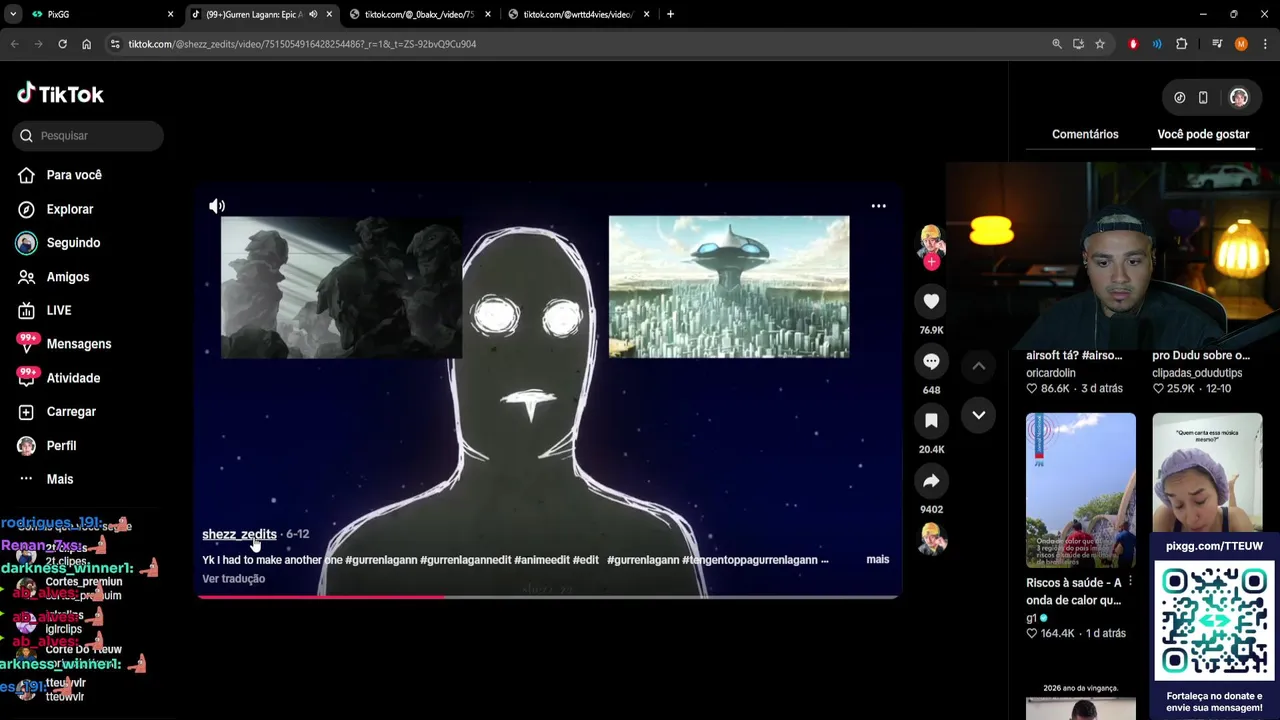Close the PixGG browser tab
Screen dimensions: 1280x720
pyautogui.click(x=170, y=14)
